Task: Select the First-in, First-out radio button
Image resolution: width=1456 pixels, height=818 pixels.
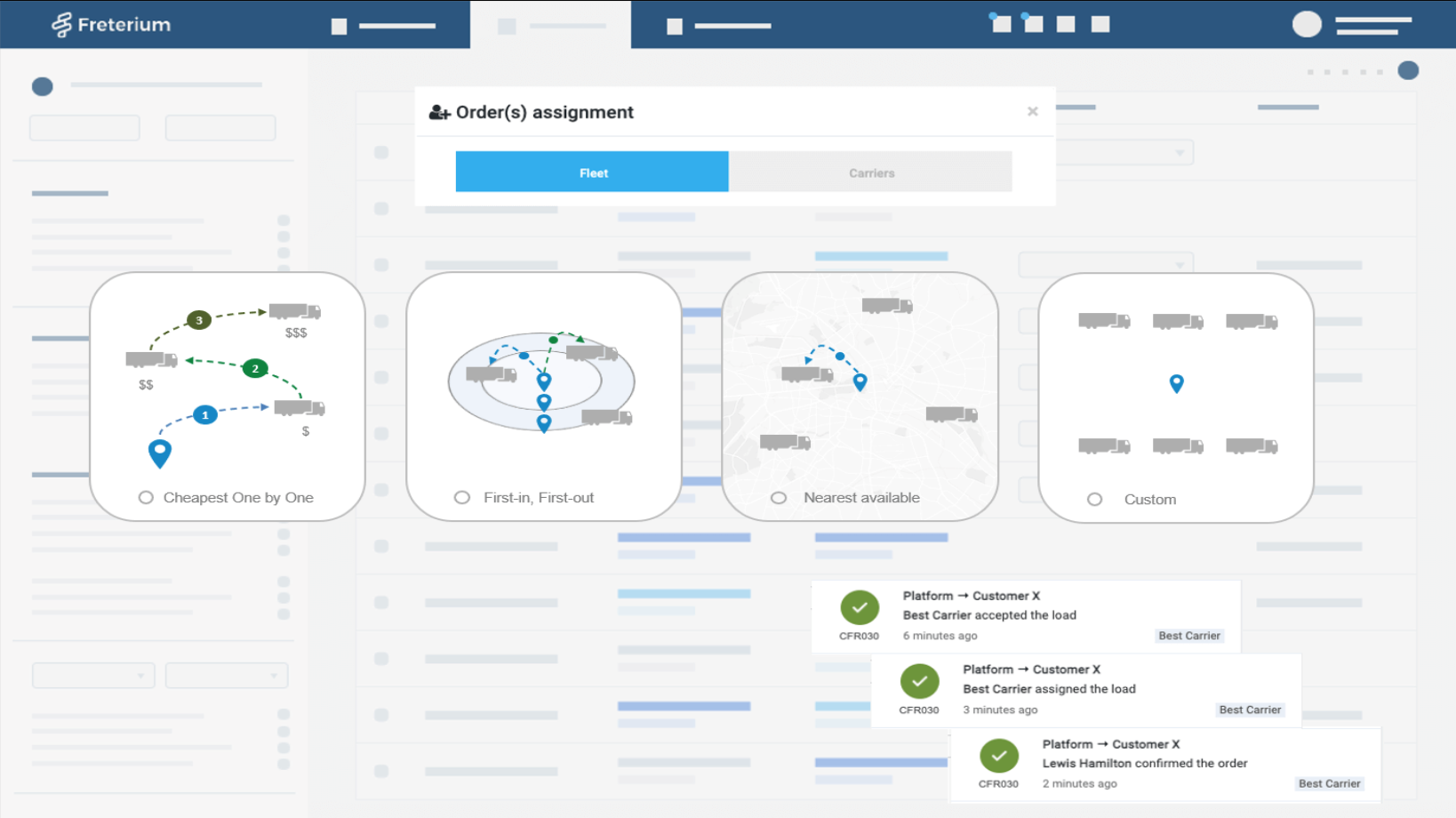Action: pos(462,498)
